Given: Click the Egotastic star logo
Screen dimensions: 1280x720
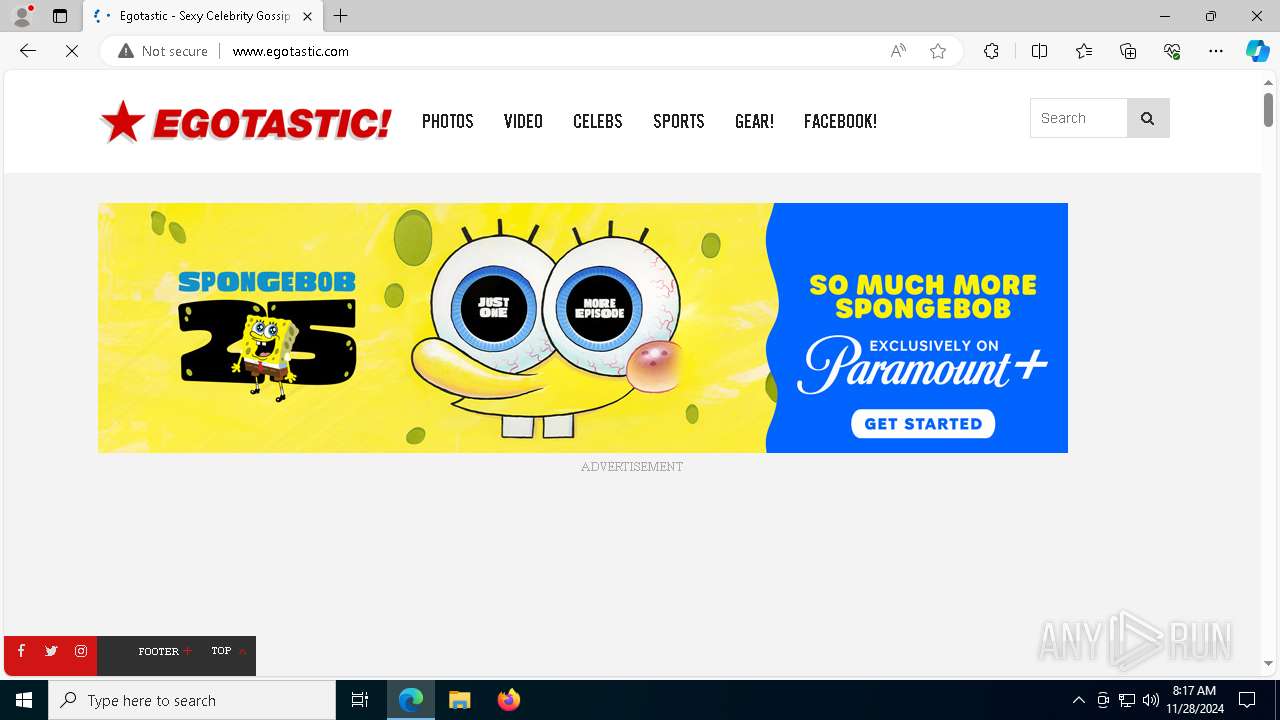Looking at the screenshot, I should [245, 121].
